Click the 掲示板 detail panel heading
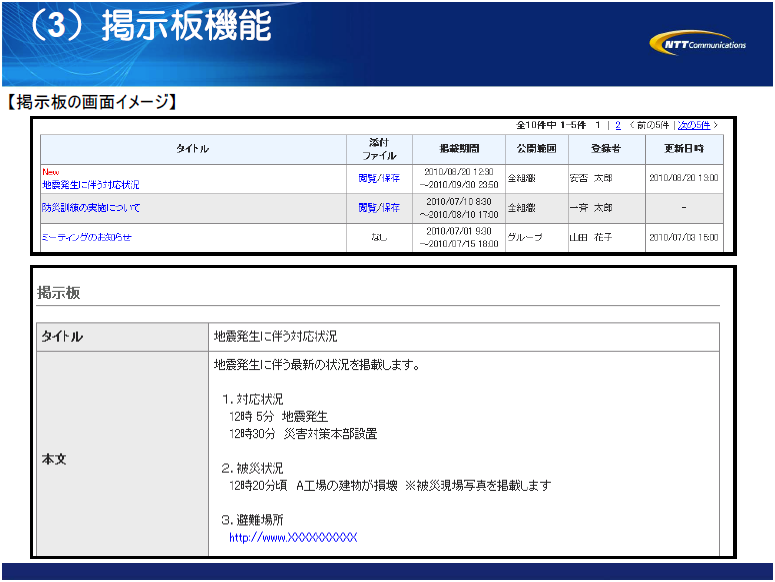The width and height of the screenshot is (775, 582). (59, 293)
